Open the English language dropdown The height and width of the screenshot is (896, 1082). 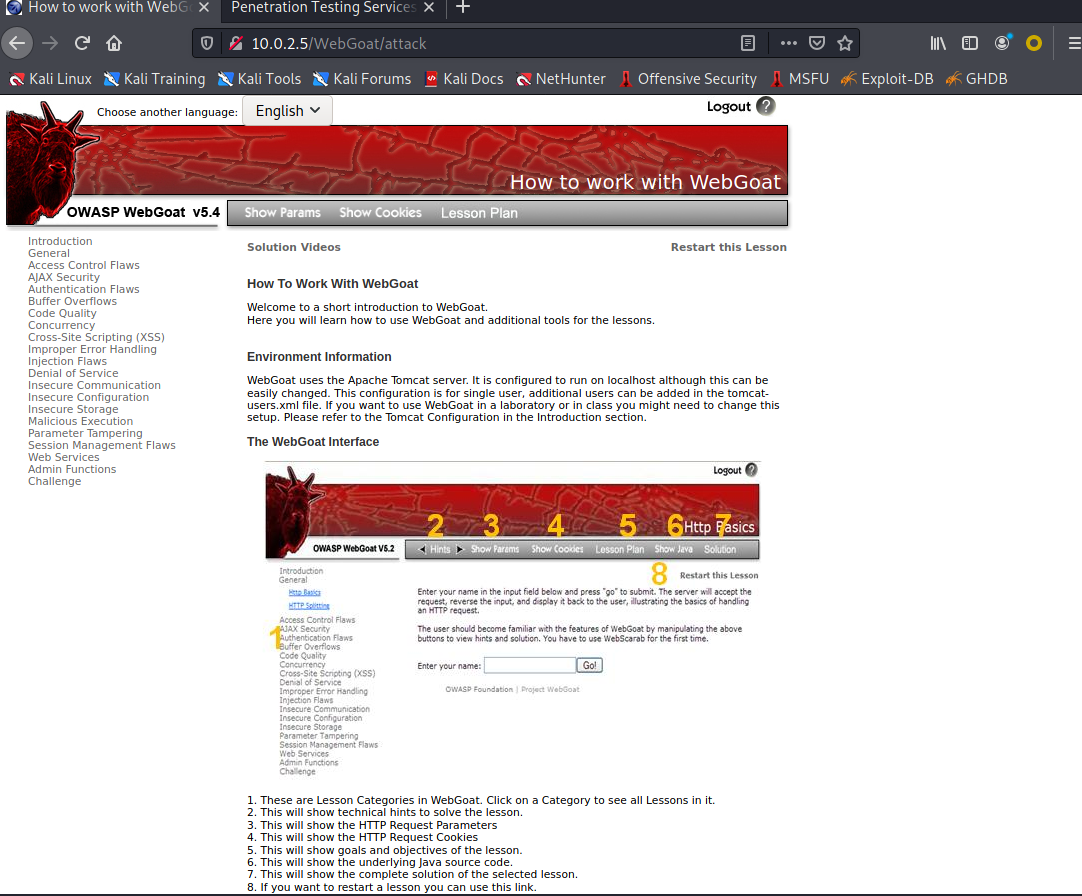click(x=287, y=111)
